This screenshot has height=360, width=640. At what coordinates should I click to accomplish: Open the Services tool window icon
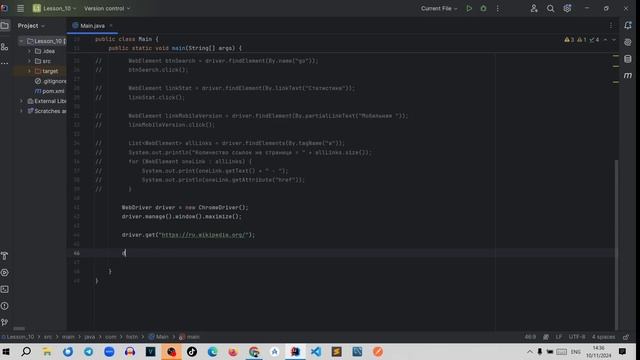(x=4, y=273)
